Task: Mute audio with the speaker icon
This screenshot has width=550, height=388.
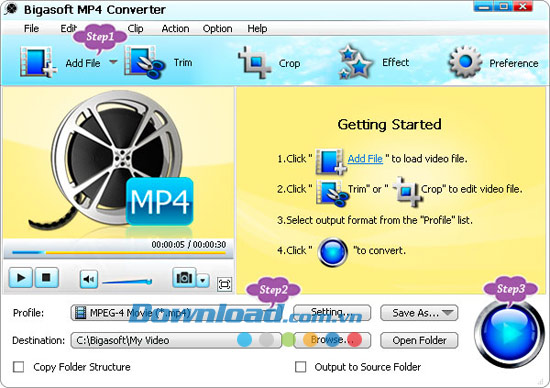Action: [89, 279]
